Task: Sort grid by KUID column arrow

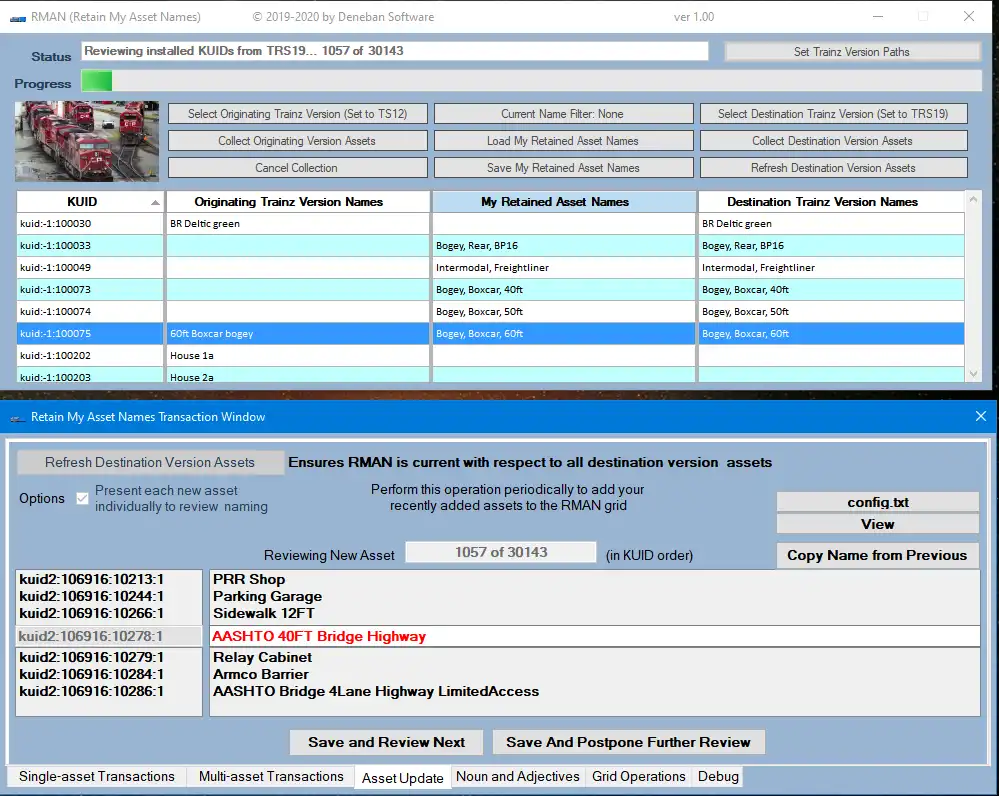Action: tap(155, 202)
